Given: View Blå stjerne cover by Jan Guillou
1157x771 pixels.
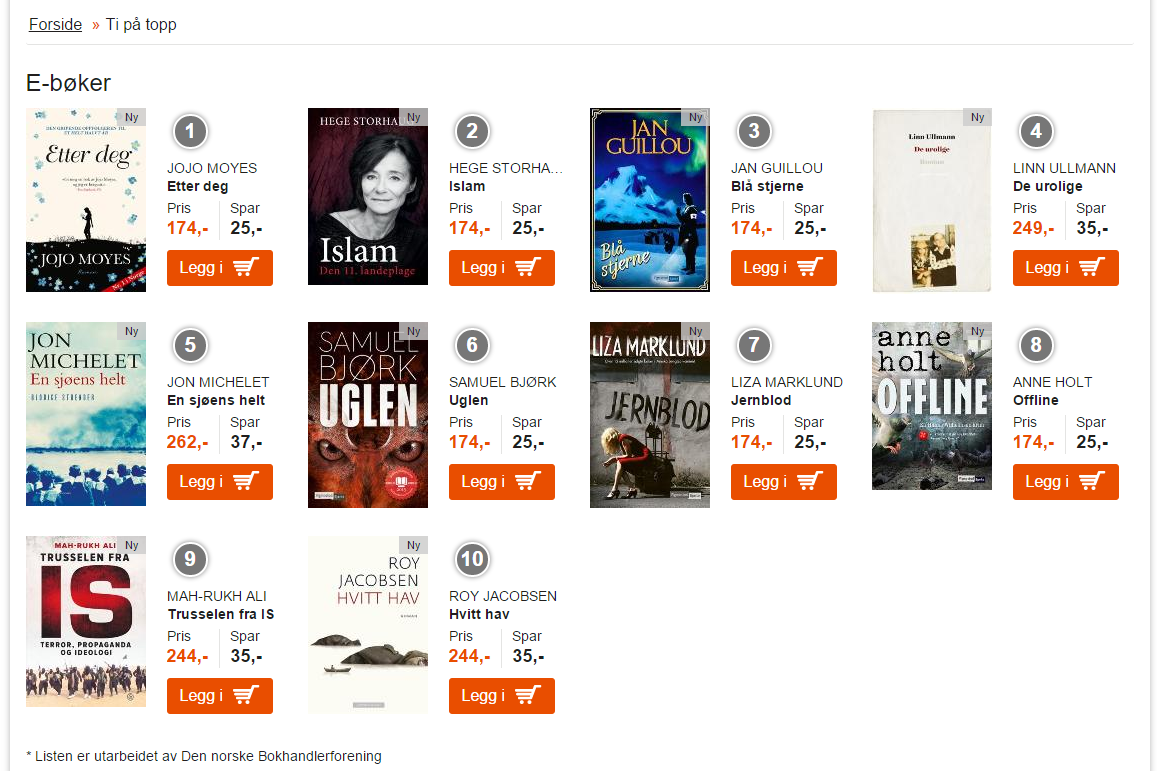Looking at the screenshot, I should coord(649,200).
